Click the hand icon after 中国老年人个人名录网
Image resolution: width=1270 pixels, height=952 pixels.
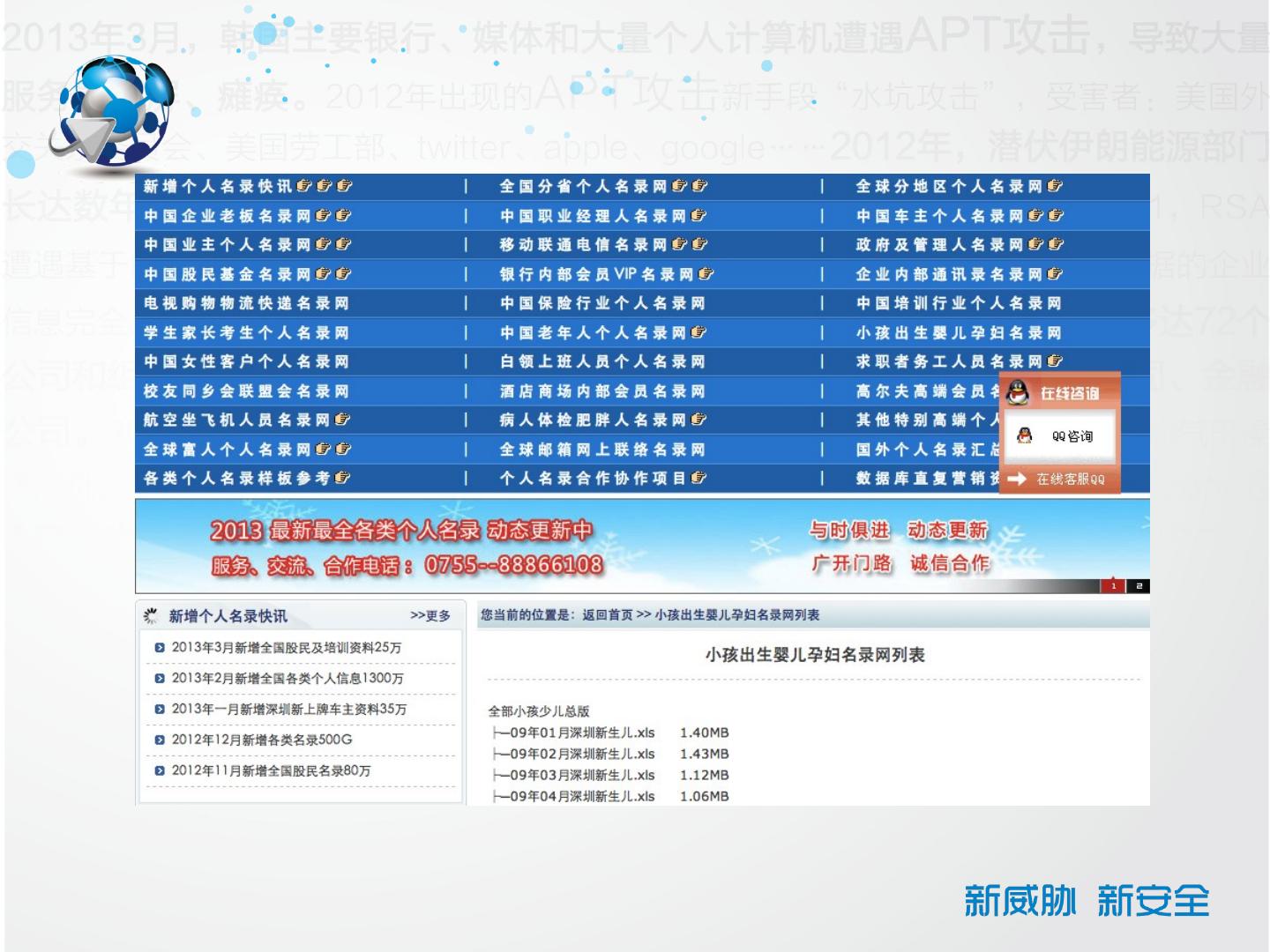click(698, 332)
